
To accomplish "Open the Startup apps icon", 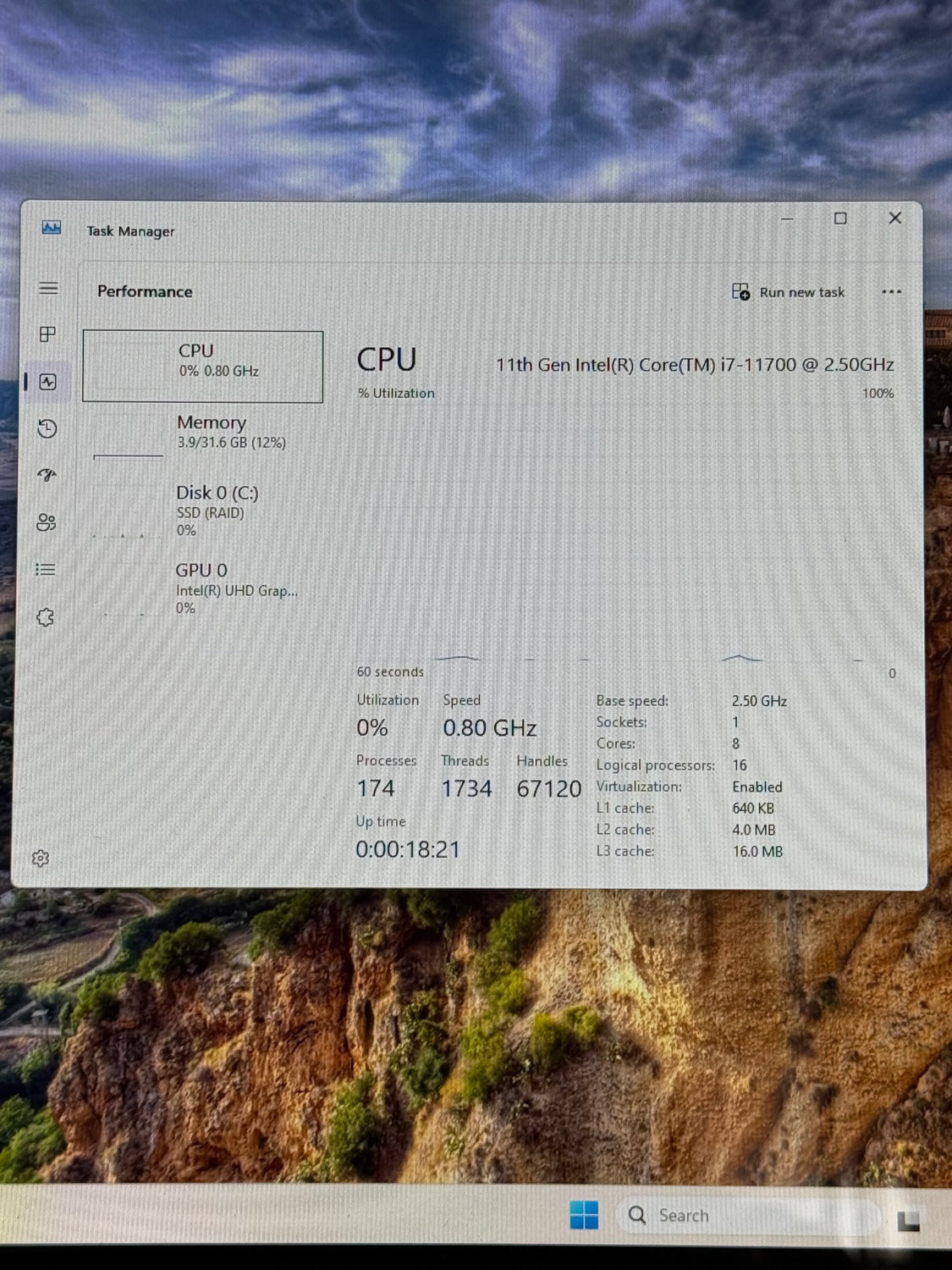I will tap(47, 475).
